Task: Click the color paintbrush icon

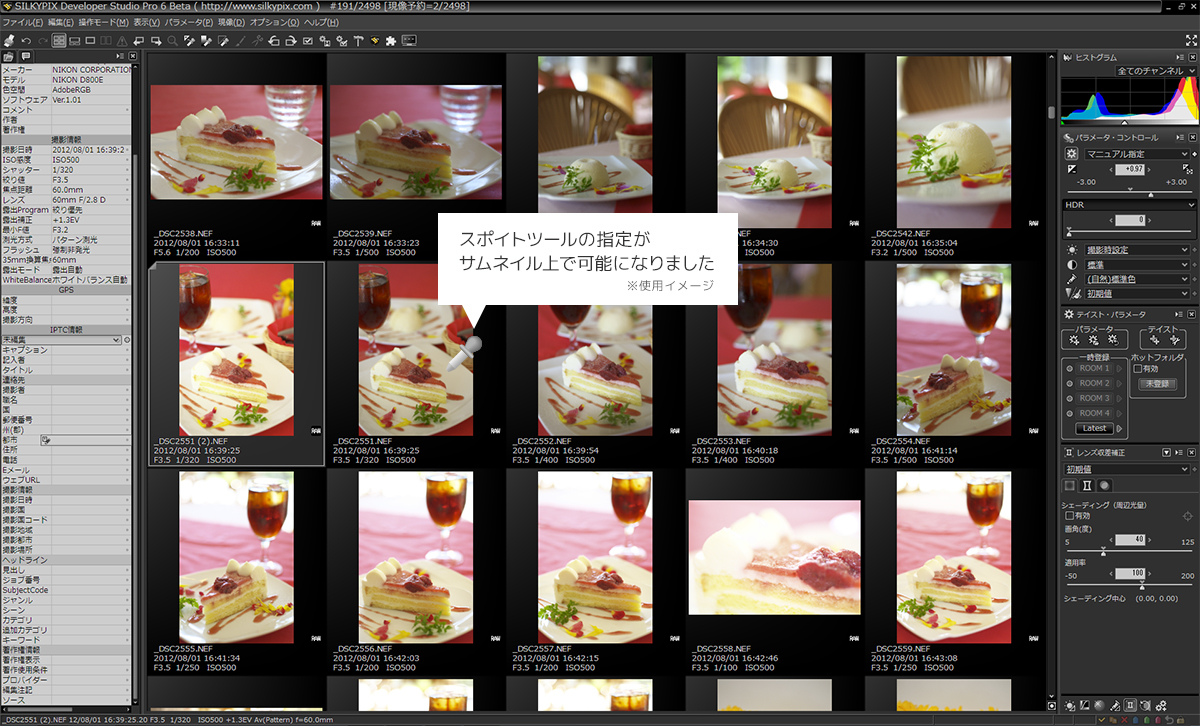Action: point(1072,279)
